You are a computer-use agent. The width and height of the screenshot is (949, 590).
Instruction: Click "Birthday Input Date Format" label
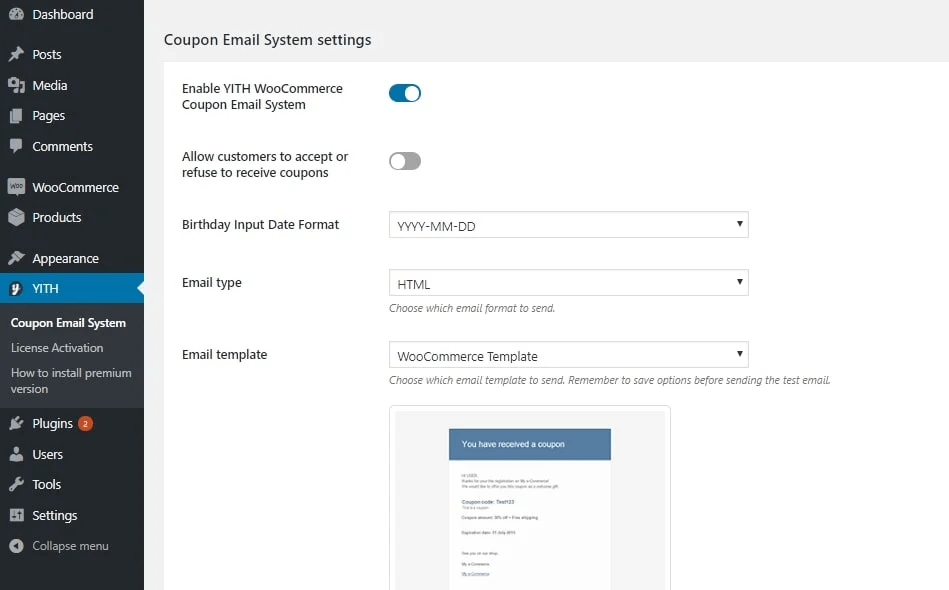260,225
